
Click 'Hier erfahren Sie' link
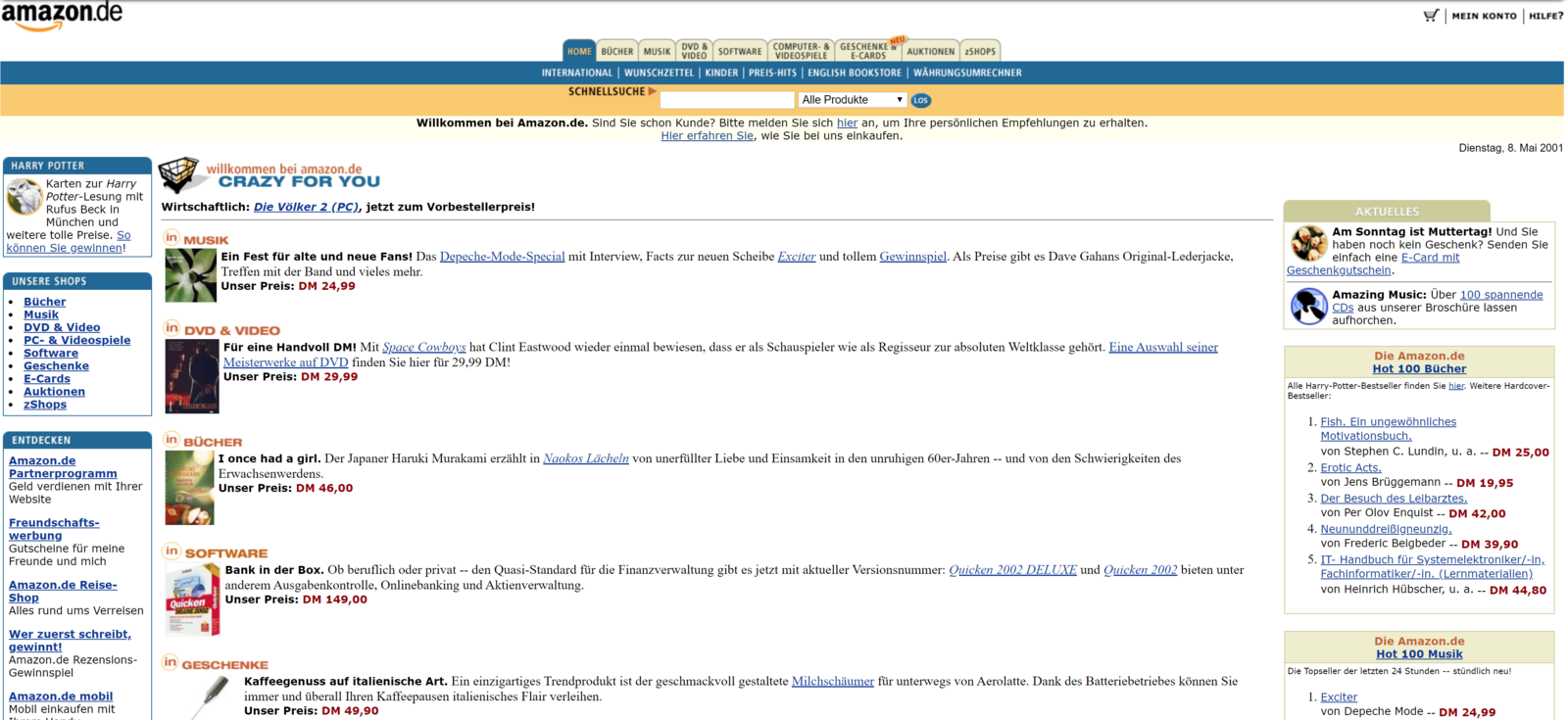click(707, 136)
